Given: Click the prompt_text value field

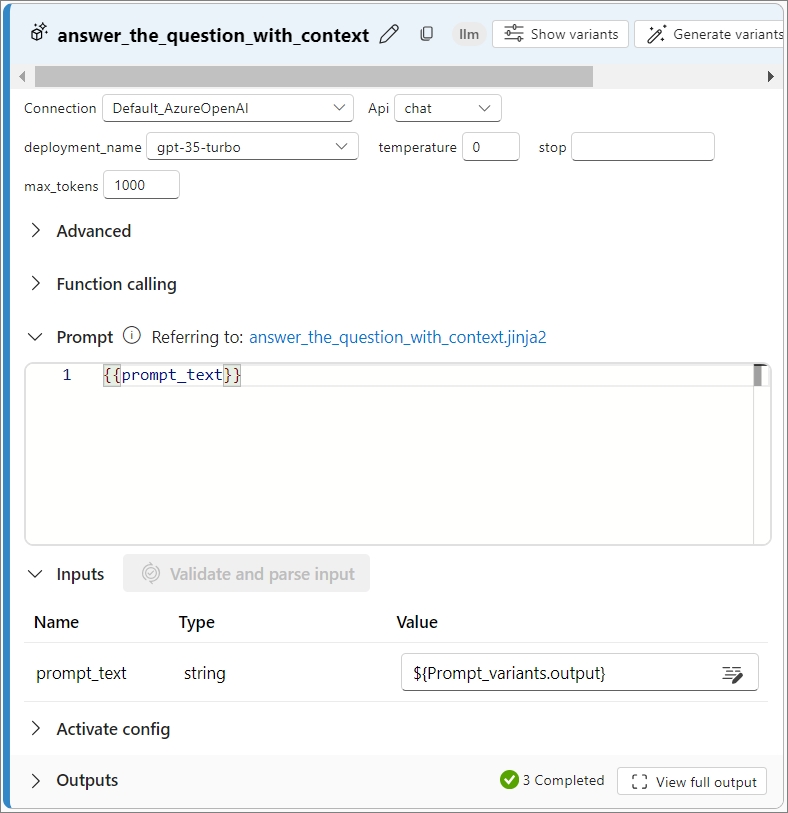Looking at the screenshot, I should click(579, 672).
